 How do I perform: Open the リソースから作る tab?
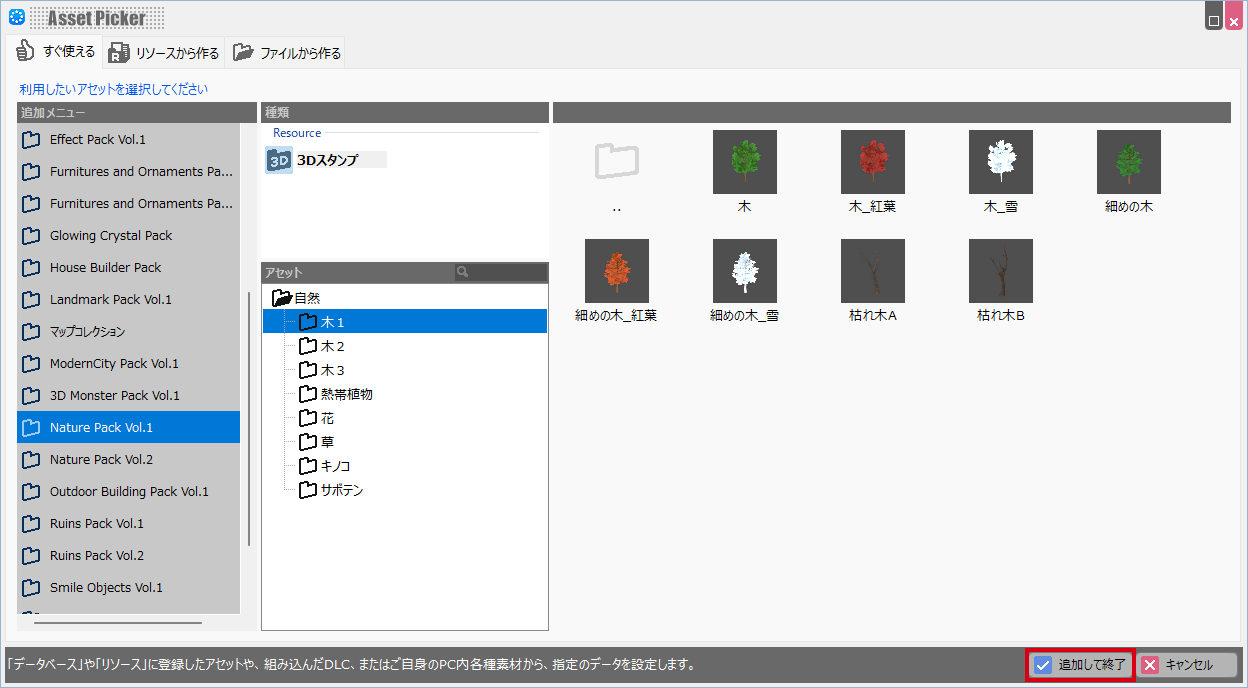pos(164,53)
